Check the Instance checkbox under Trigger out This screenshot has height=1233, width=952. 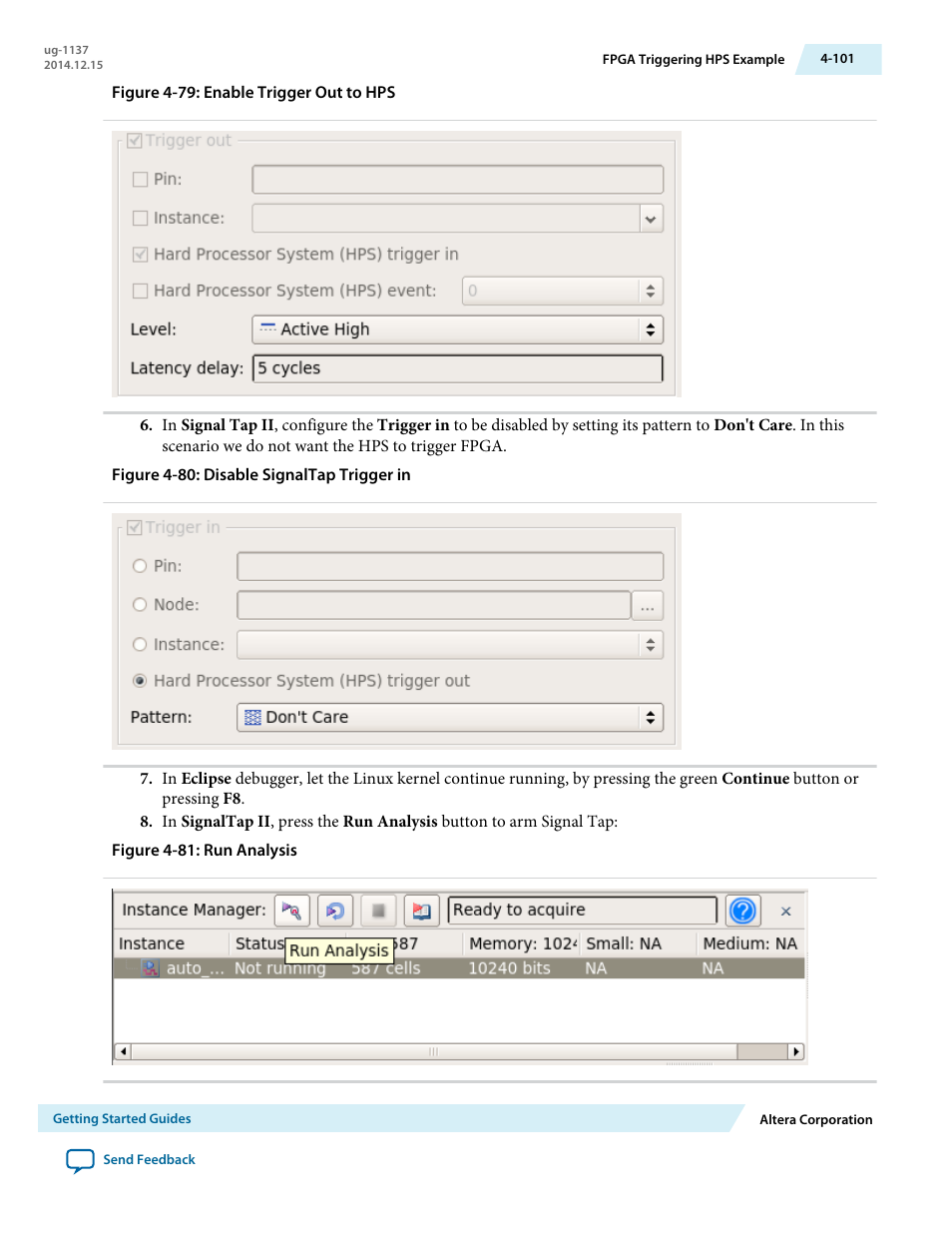(x=141, y=218)
